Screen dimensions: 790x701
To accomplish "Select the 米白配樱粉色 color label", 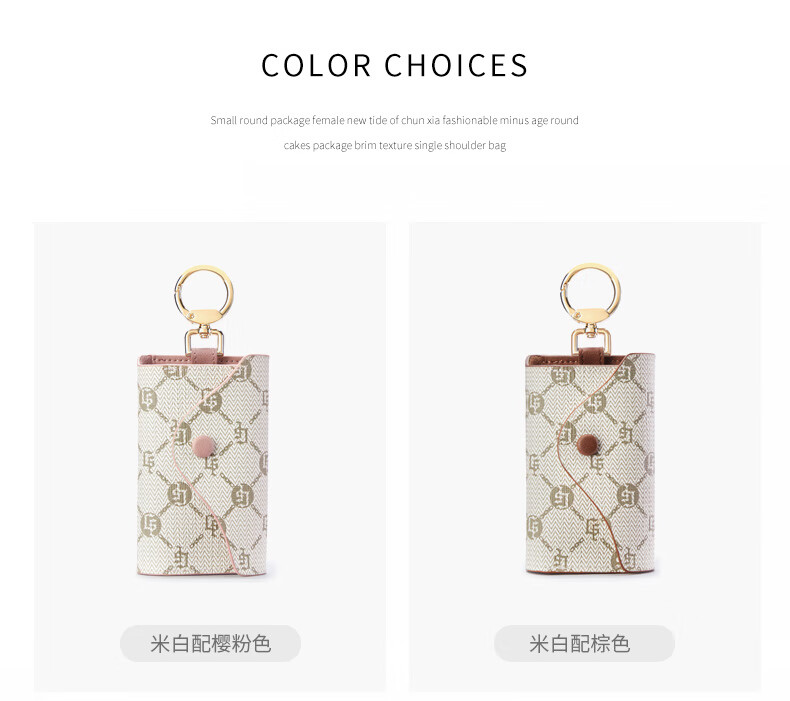I will point(210,644).
